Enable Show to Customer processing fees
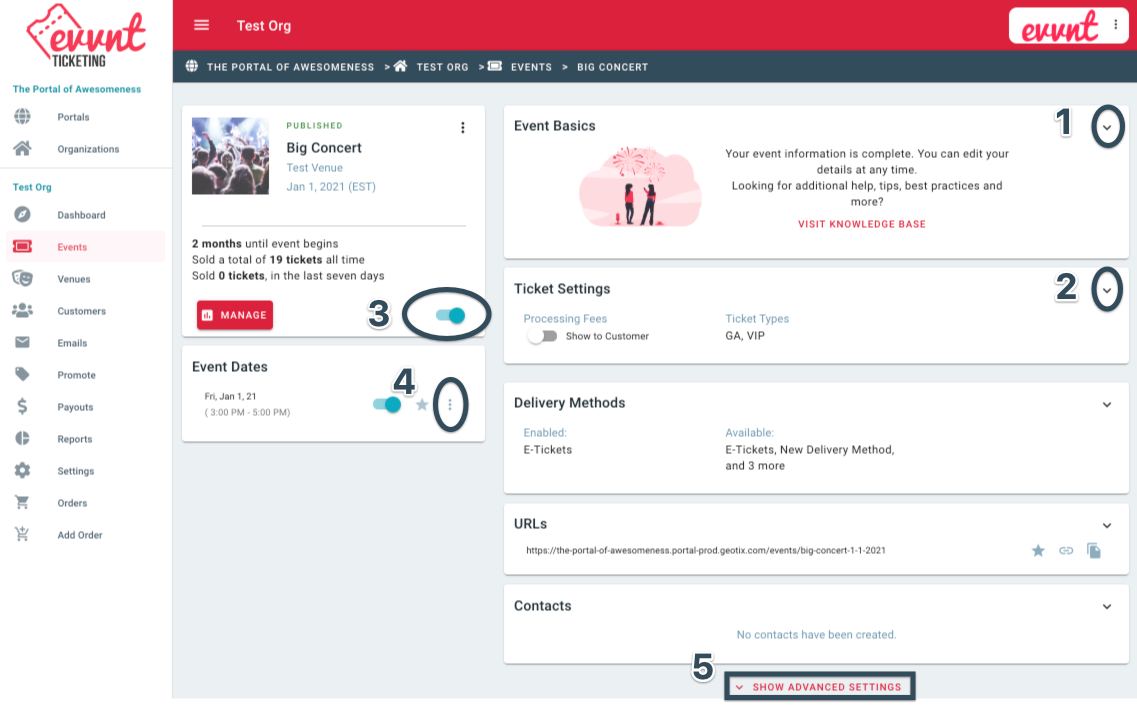Viewport: 1137px width, 712px height. click(542, 336)
